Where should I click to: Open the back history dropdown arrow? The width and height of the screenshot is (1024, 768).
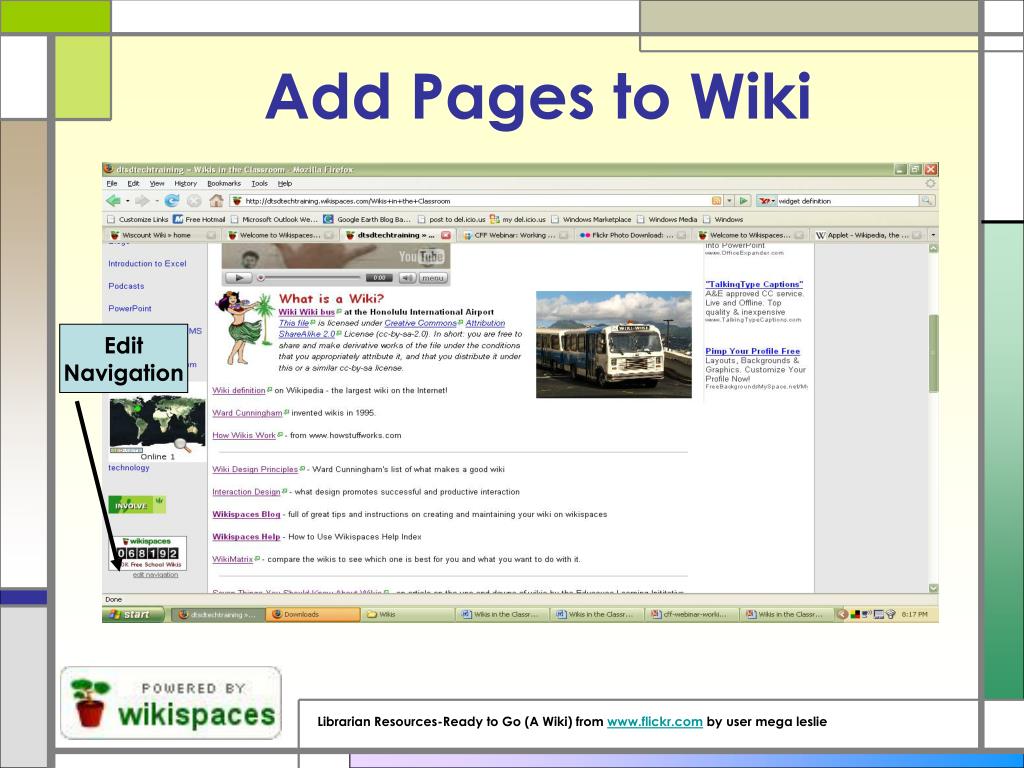coord(128,201)
